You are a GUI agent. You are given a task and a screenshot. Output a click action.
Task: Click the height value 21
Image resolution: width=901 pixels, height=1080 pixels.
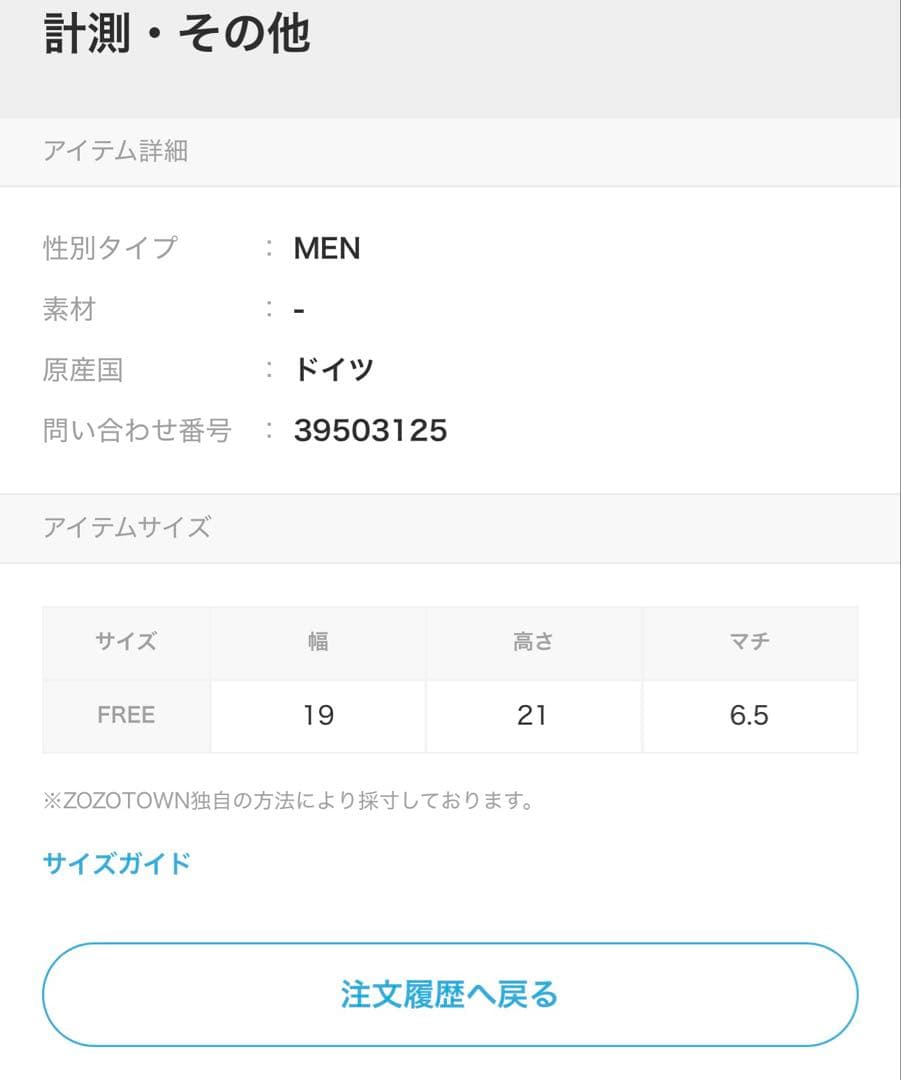click(x=533, y=715)
